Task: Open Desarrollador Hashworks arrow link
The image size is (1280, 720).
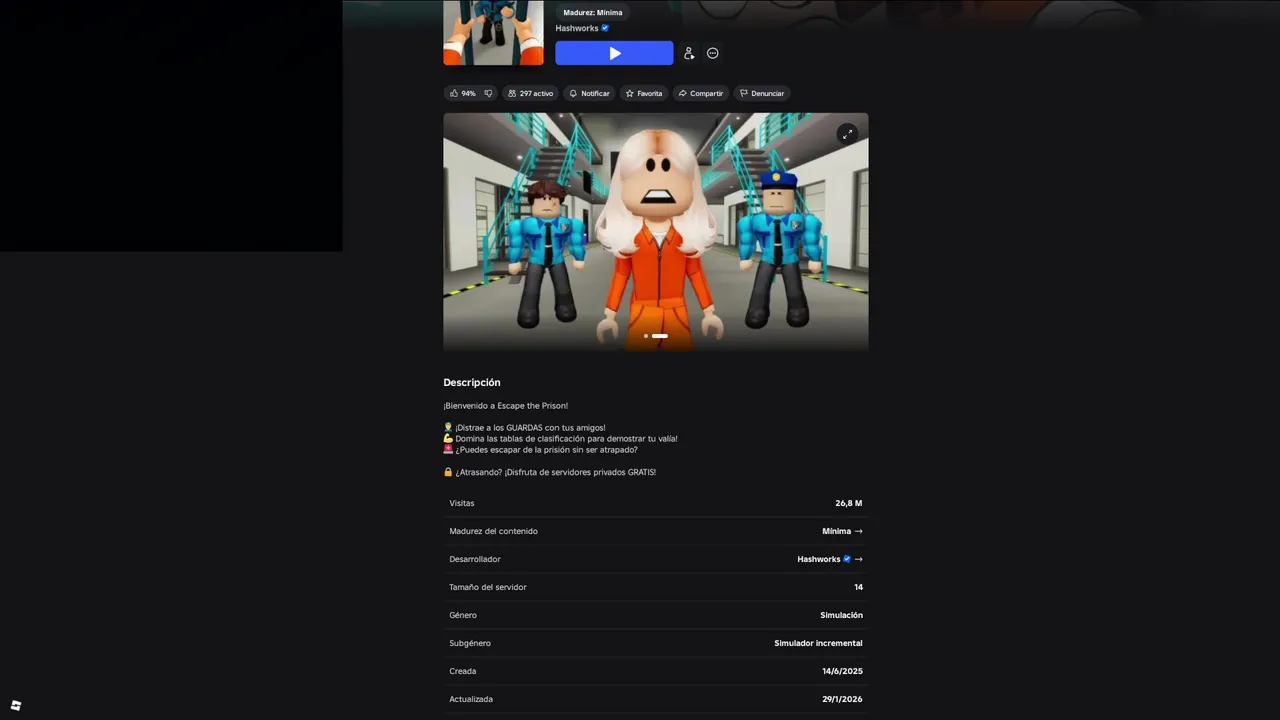Action: (x=830, y=559)
